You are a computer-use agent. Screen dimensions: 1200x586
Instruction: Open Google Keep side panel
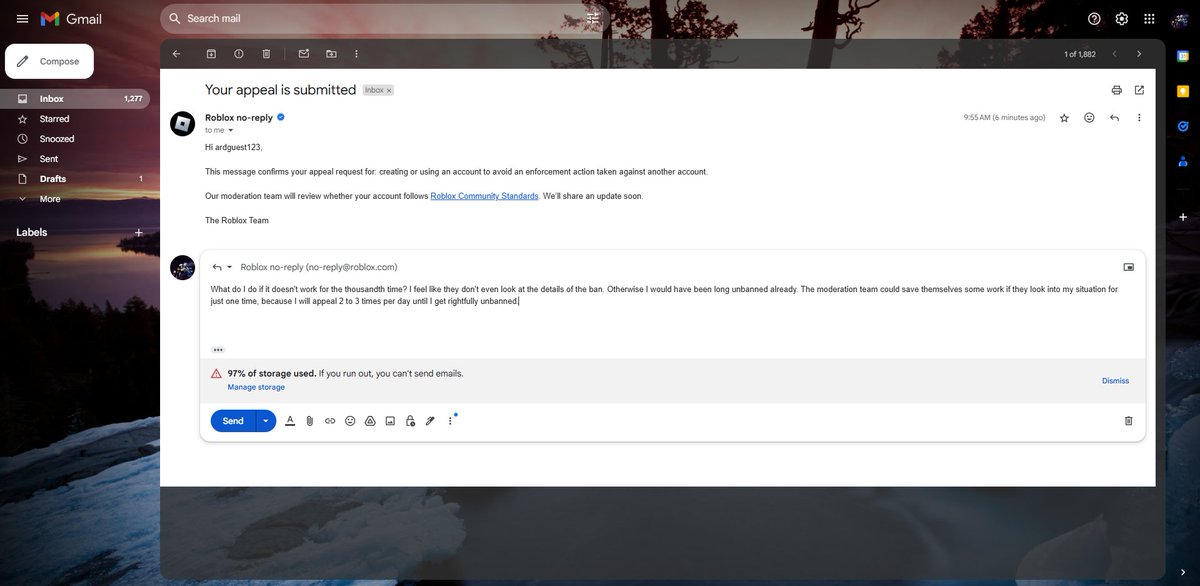1182,91
